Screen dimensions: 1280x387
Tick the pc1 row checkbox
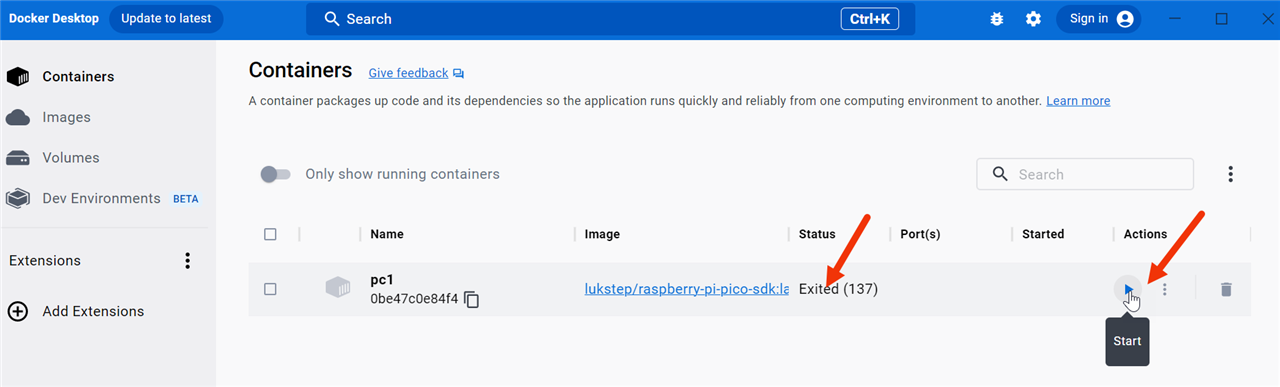point(270,289)
